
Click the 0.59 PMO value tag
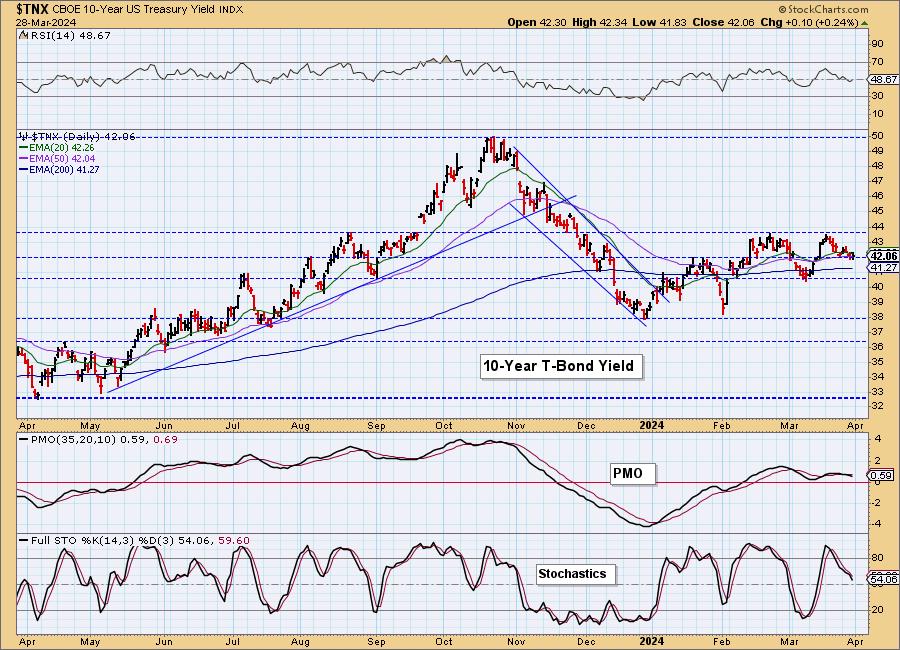coord(882,475)
